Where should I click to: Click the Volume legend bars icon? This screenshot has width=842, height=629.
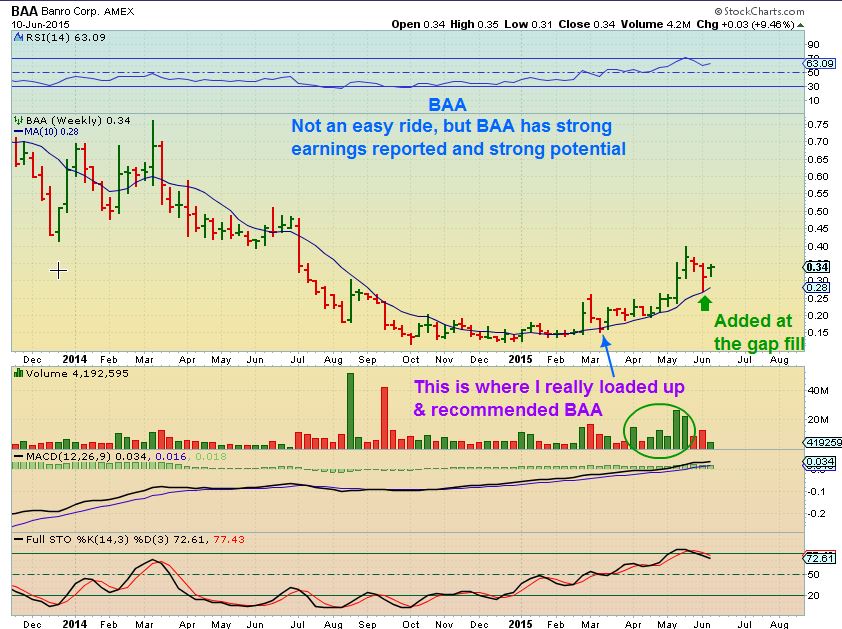[18, 373]
